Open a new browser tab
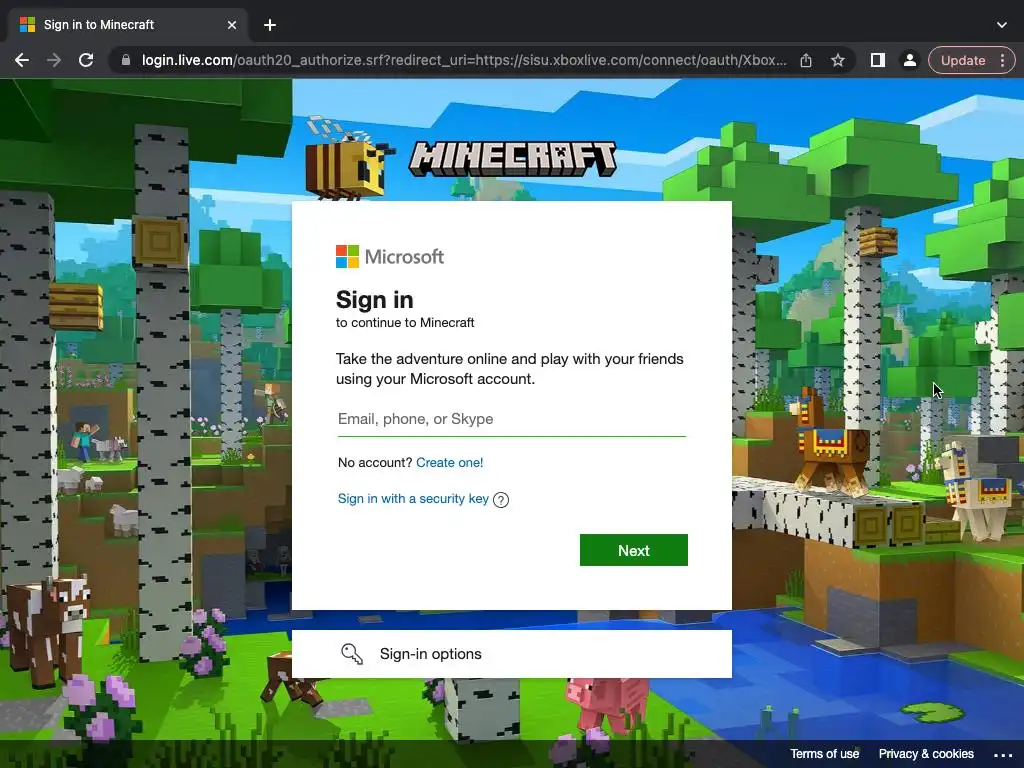Screen dimensions: 1024x768 coord(270,25)
